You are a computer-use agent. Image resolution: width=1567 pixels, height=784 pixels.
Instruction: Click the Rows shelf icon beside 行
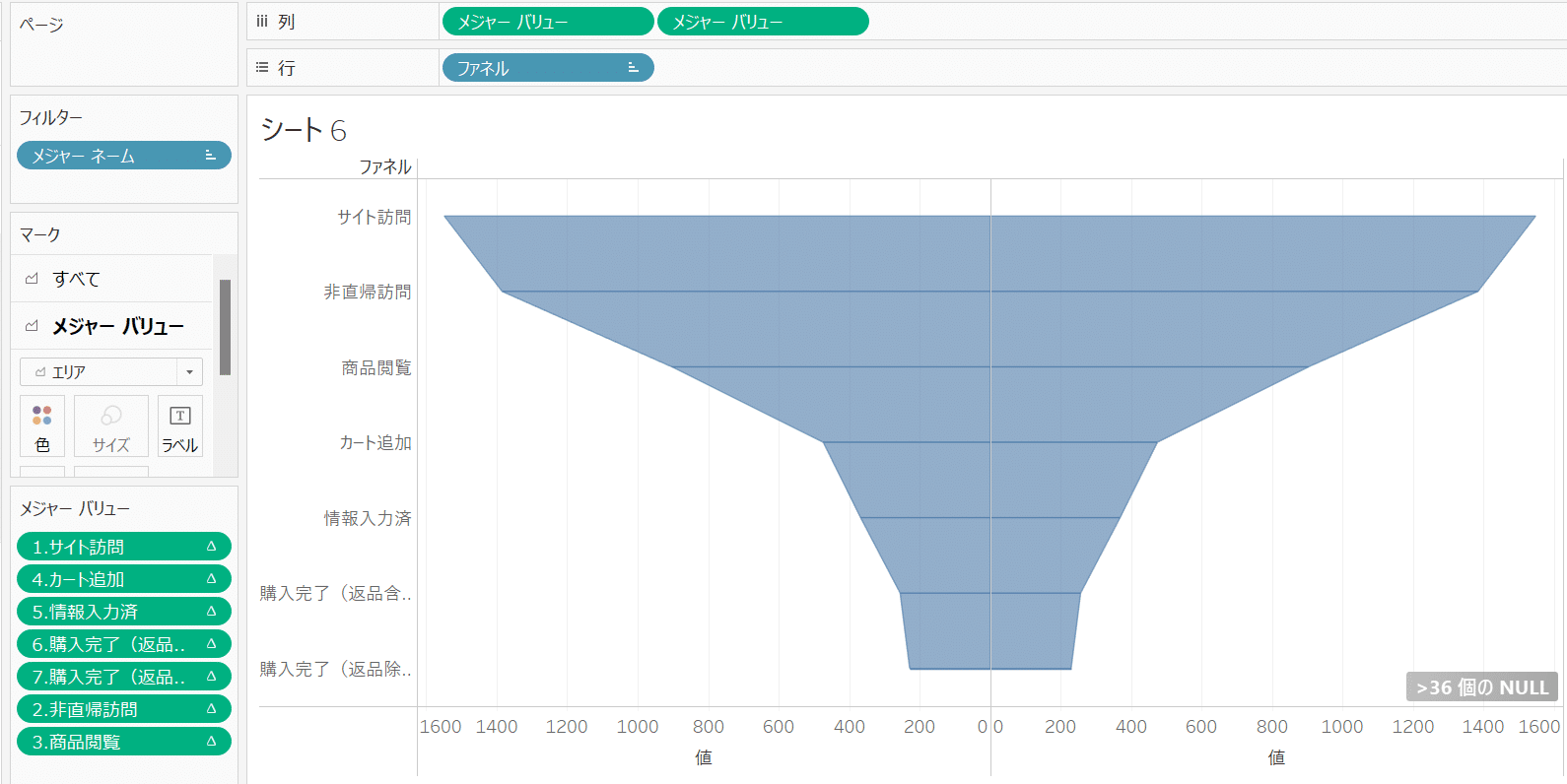coord(262,68)
